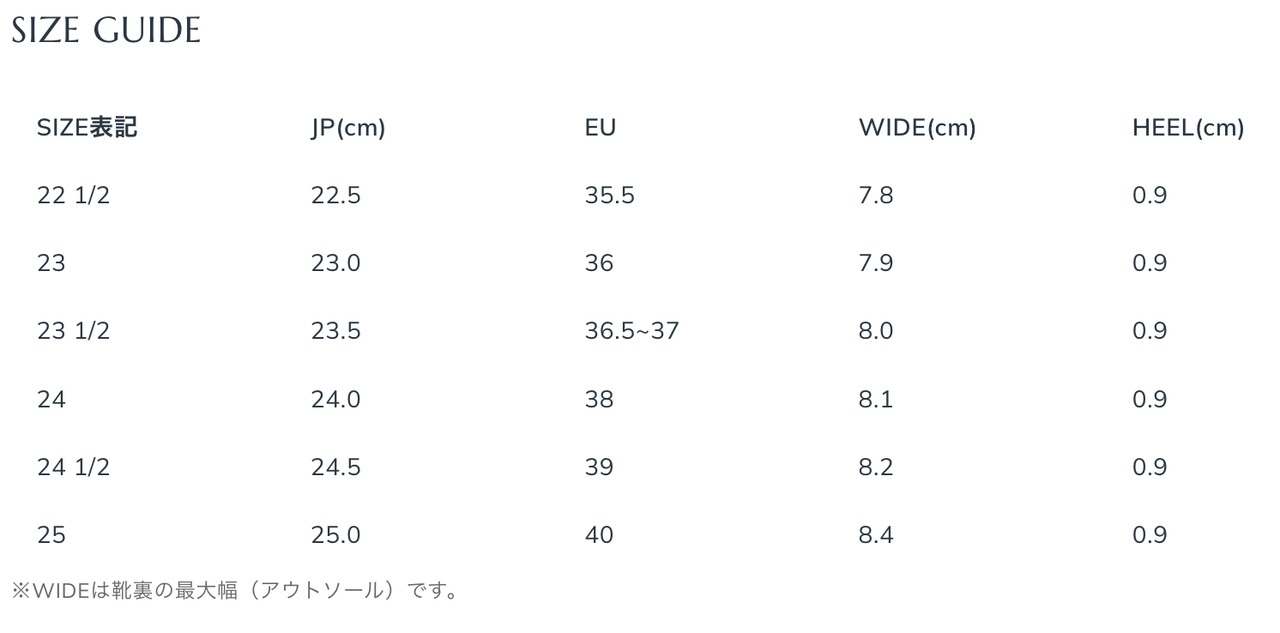Viewport: 1280px width, 633px height.
Task: Click the JP(cm) column header
Action: (348, 128)
